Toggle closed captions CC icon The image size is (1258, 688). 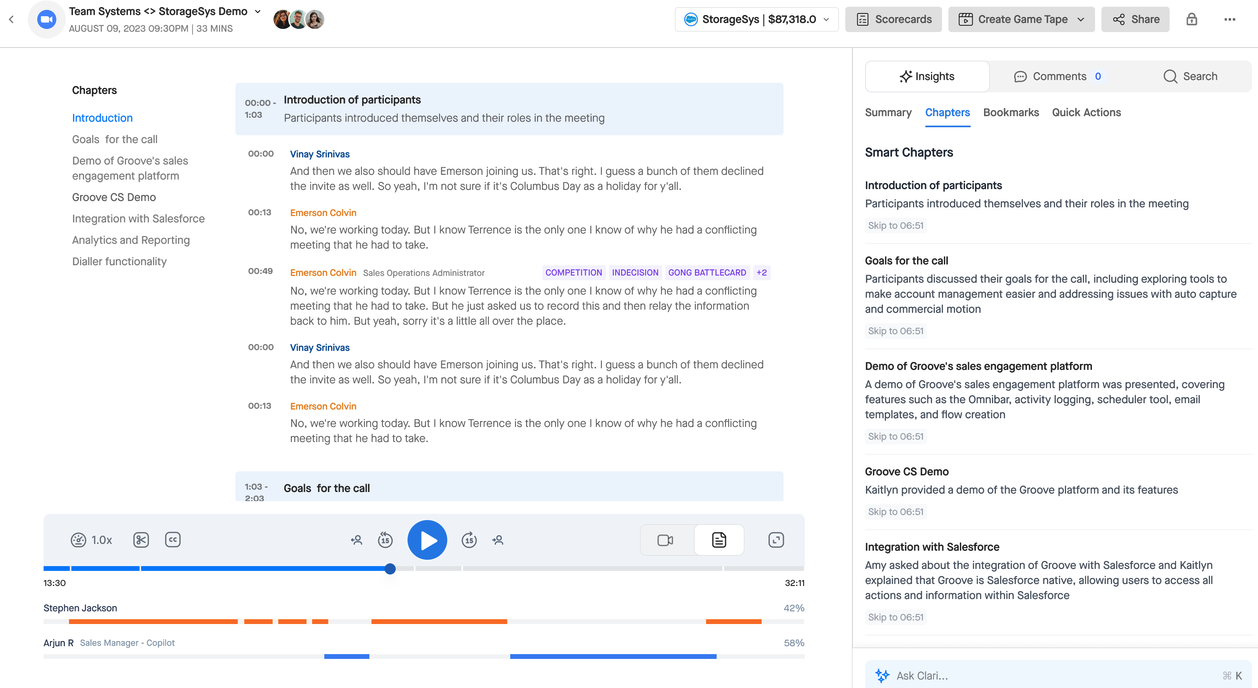coord(172,540)
